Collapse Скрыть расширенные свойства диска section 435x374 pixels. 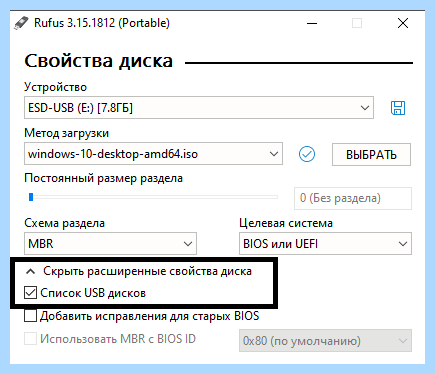(139, 271)
